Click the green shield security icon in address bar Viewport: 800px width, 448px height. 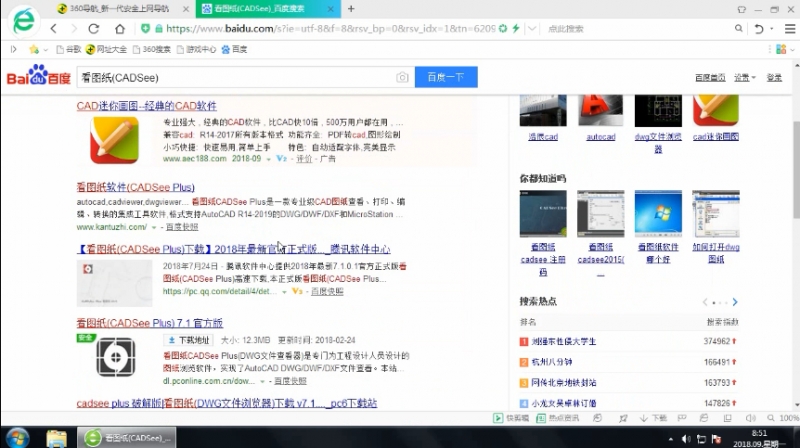click(x=145, y=29)
